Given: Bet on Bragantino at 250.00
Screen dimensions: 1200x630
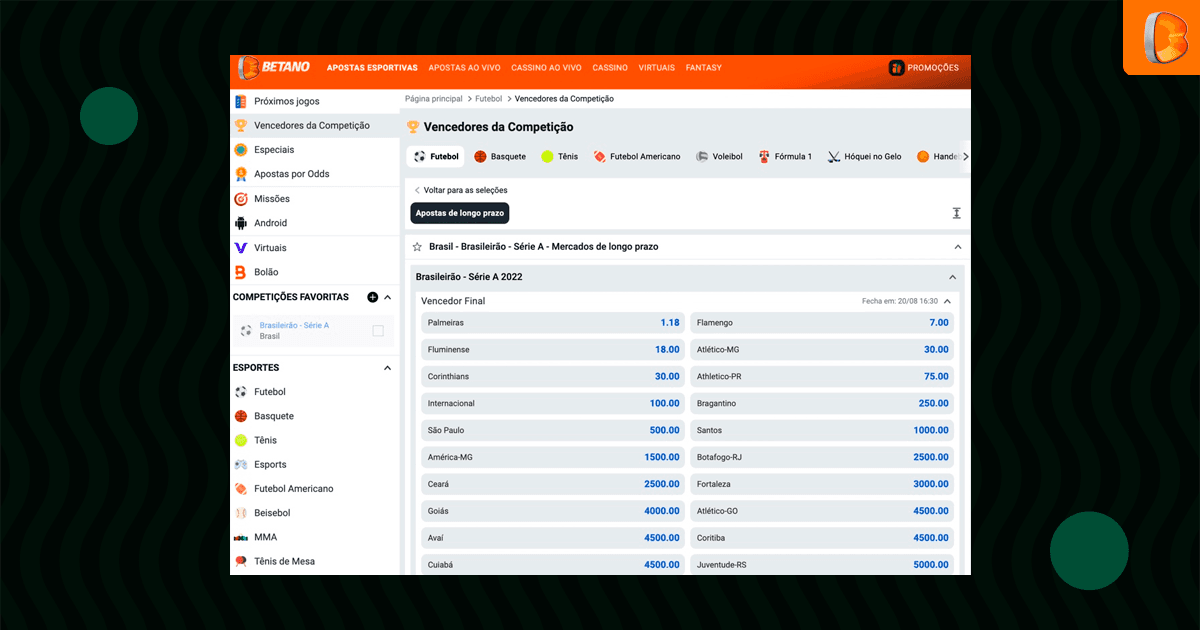Looking at the screenshot, I should click(822, 404).
